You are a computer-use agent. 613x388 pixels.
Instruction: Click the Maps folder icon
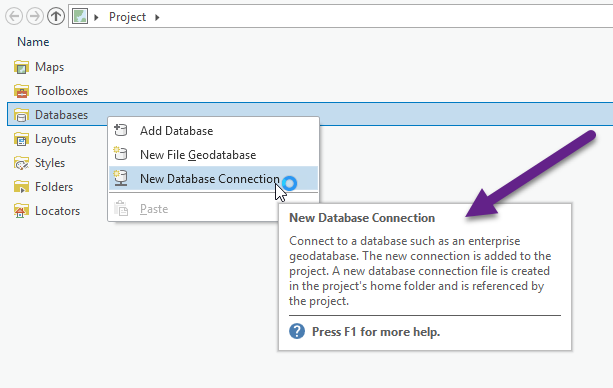(21, 67)
